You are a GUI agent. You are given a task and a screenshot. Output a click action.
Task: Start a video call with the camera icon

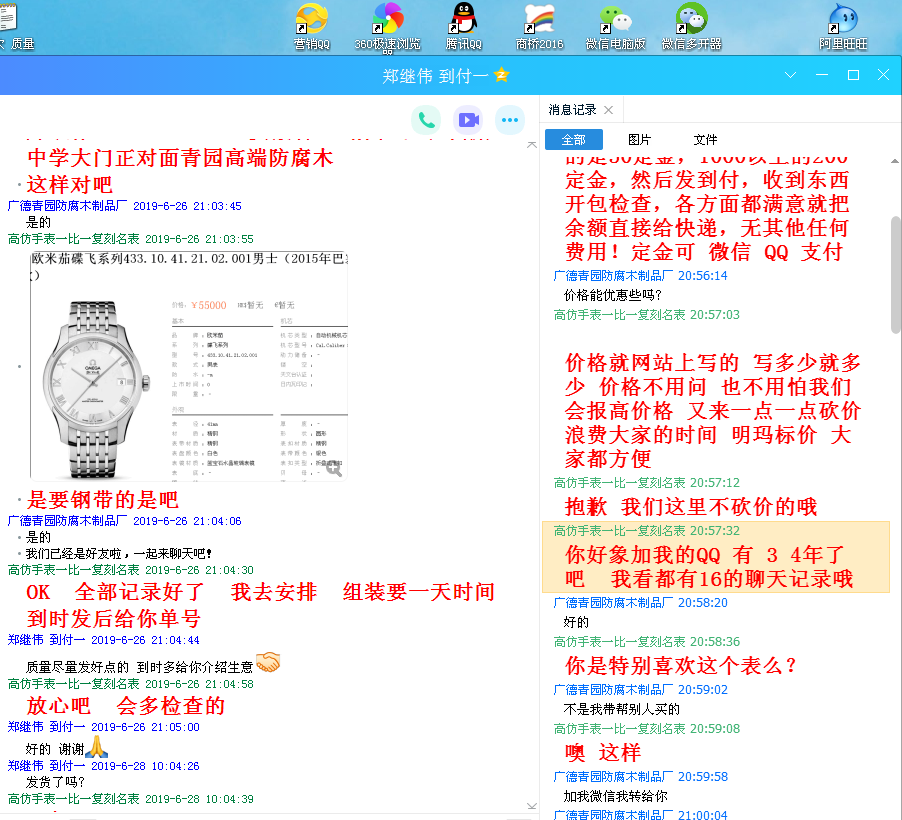468,120
